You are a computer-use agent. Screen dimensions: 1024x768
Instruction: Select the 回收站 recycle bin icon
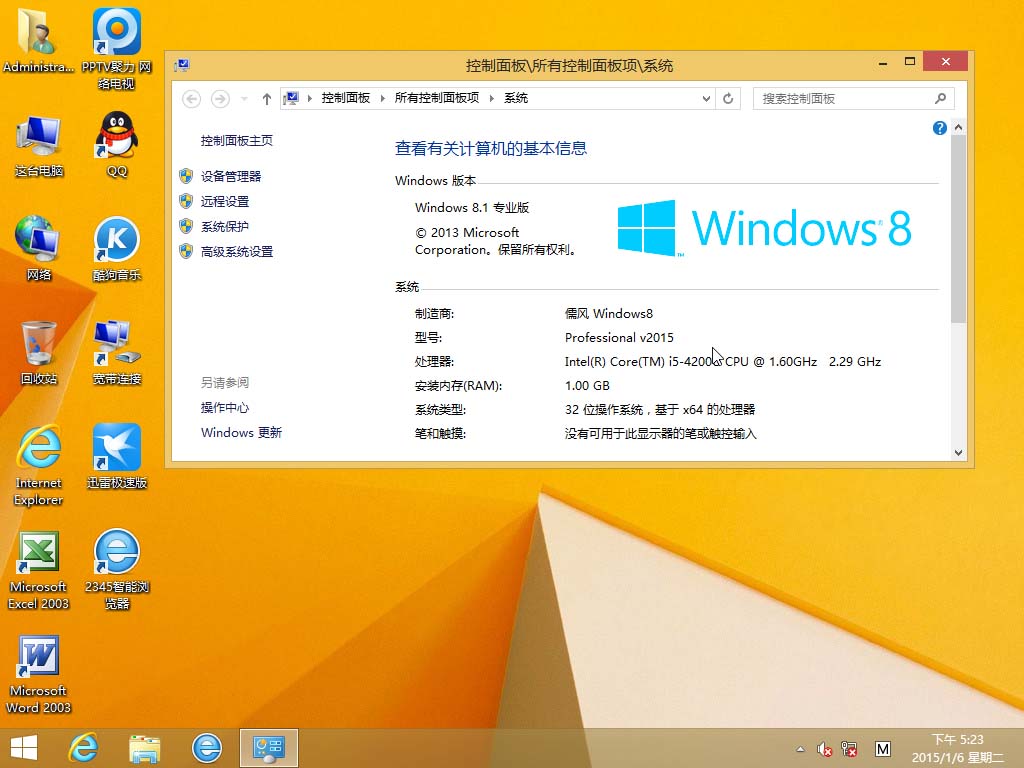pyautogui.click(x=39, y=353)
